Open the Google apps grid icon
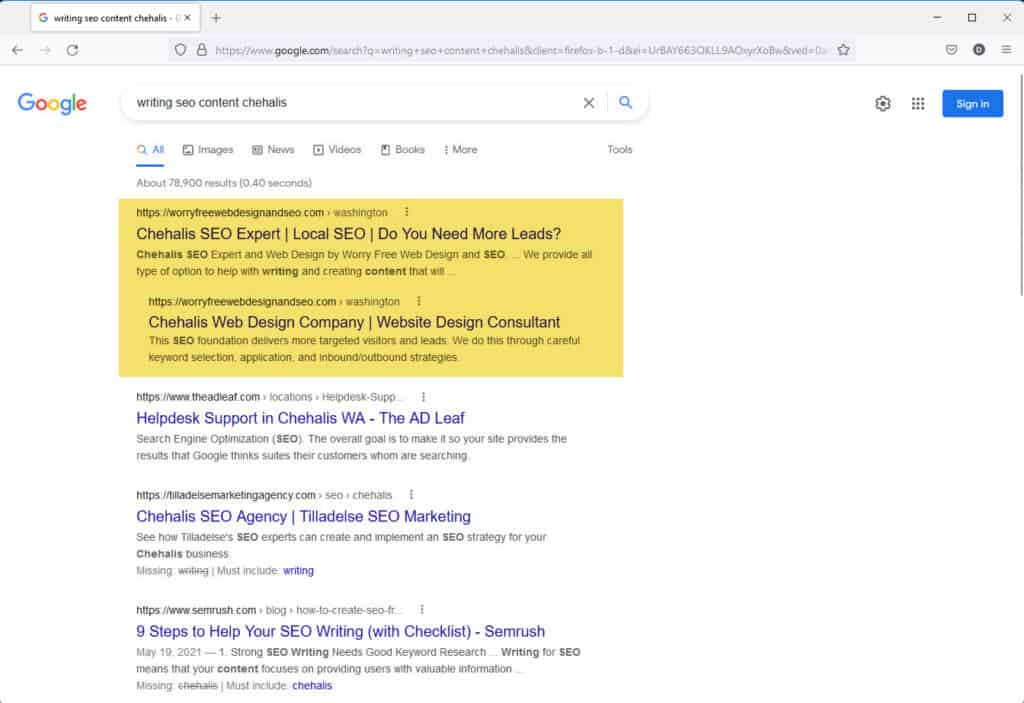The height and width of the screenshot is (703, 1024). point(918,103)
